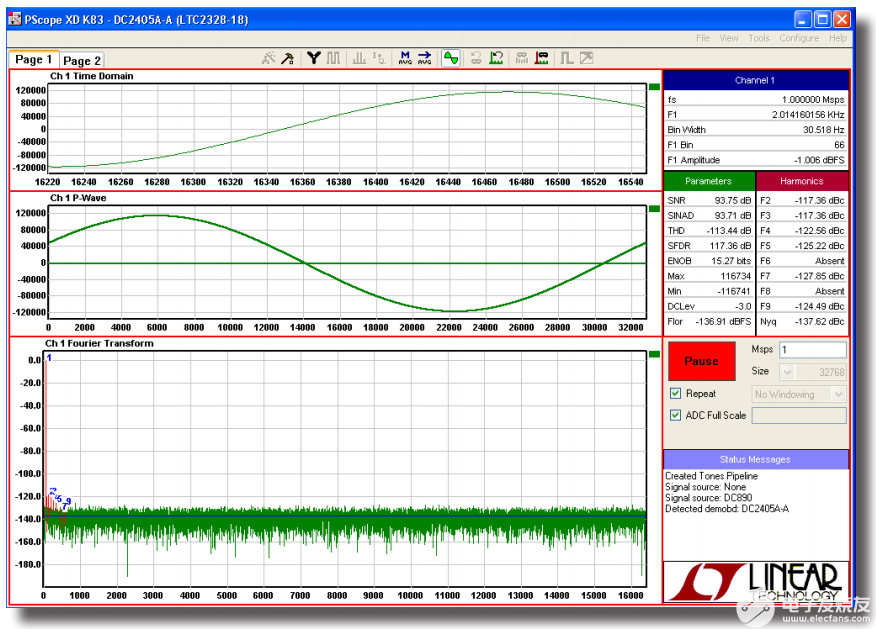Toggle green indicator beside Ch 1 Time Domain
Screen dimensions: 876x629
pyautogui.click(x=654, y=87)
